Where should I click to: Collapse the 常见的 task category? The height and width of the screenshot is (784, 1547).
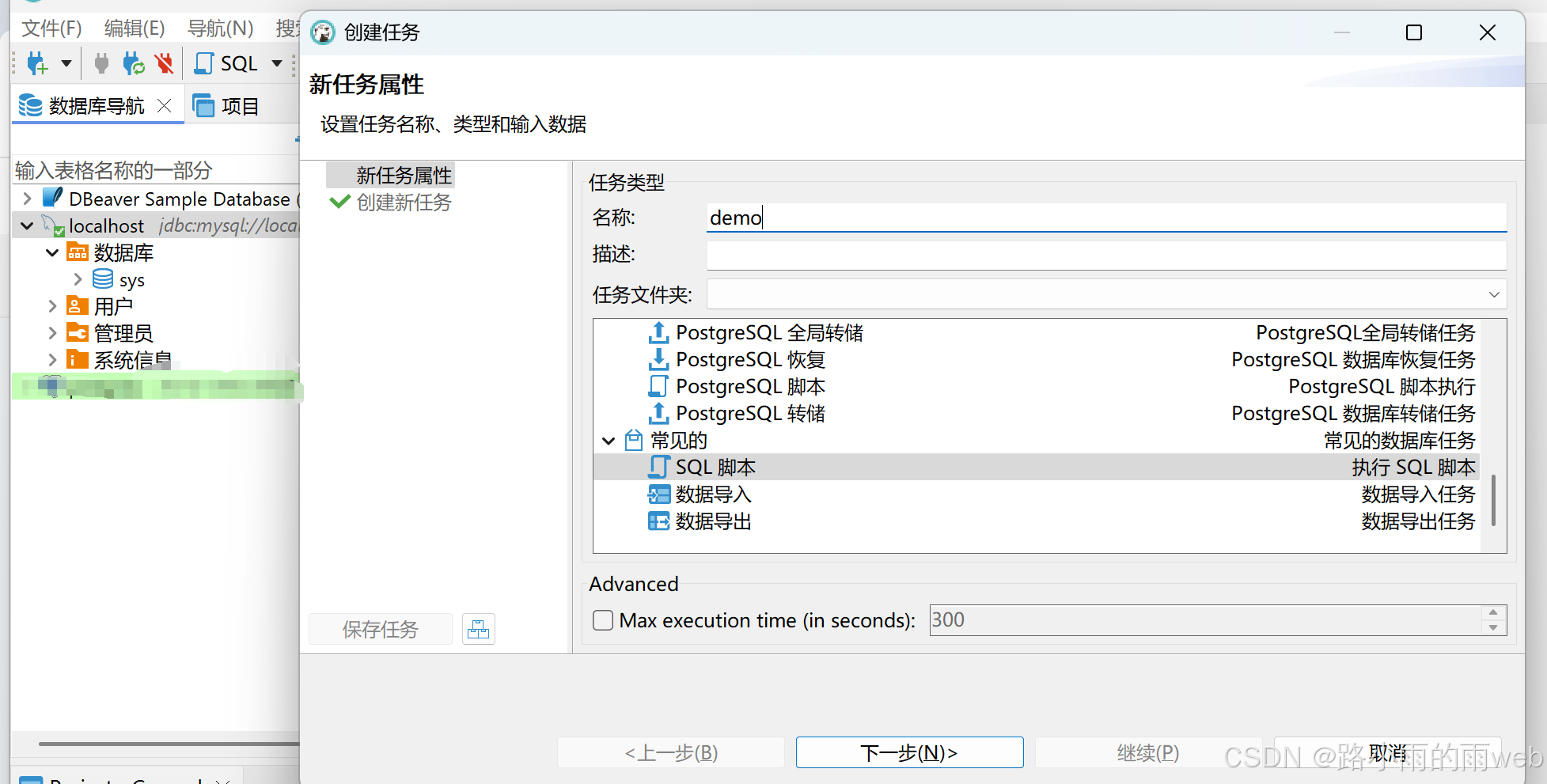(x=609, y=441)
